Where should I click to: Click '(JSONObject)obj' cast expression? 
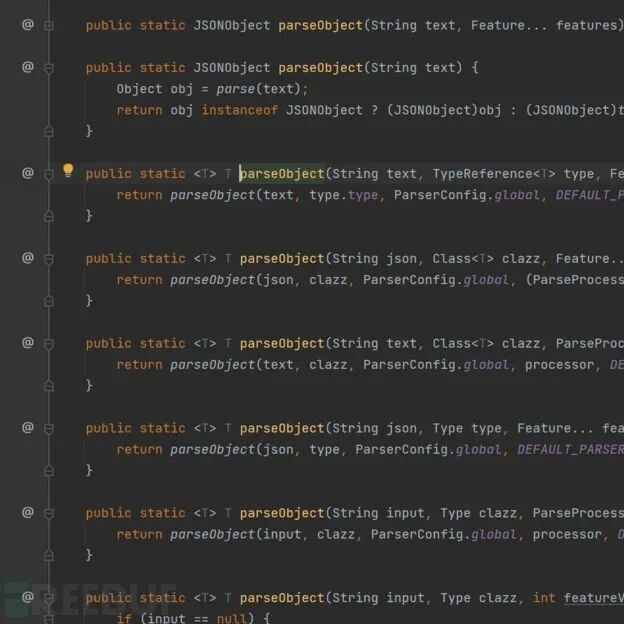point(444,110)
